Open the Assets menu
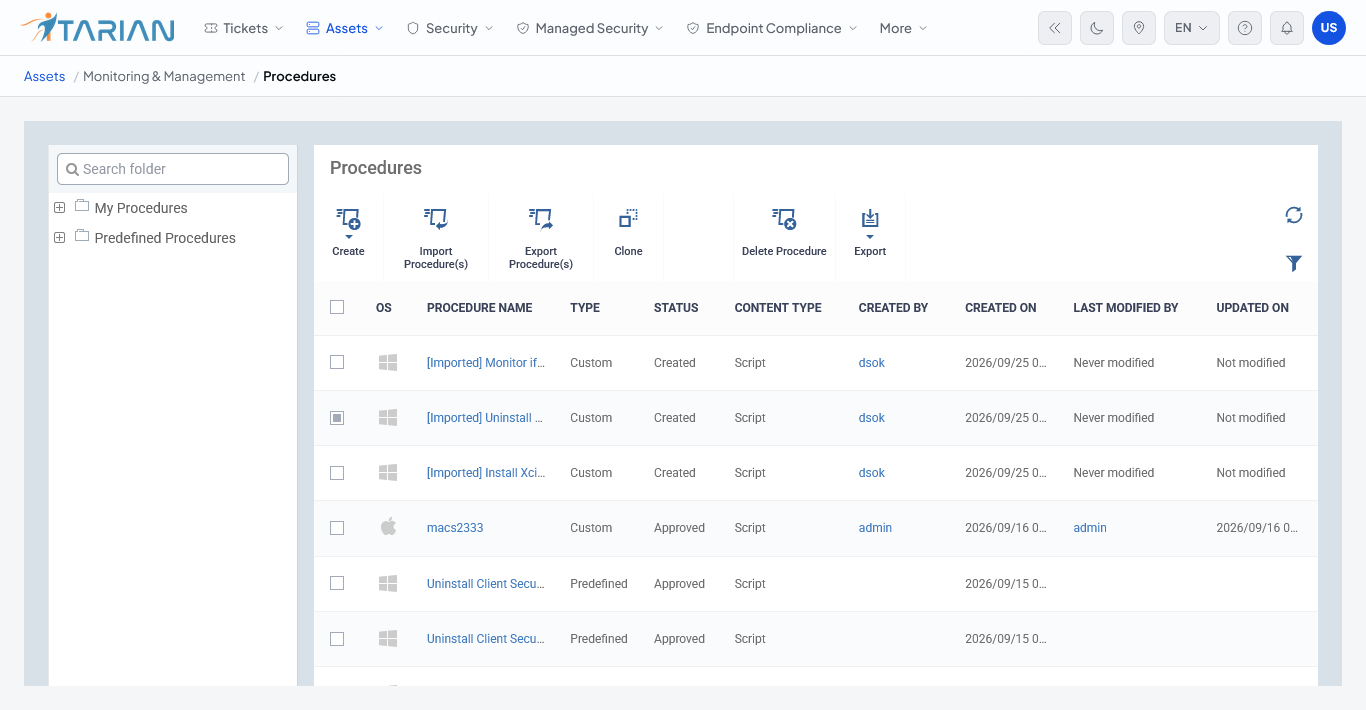 click(x=345, y=28)
